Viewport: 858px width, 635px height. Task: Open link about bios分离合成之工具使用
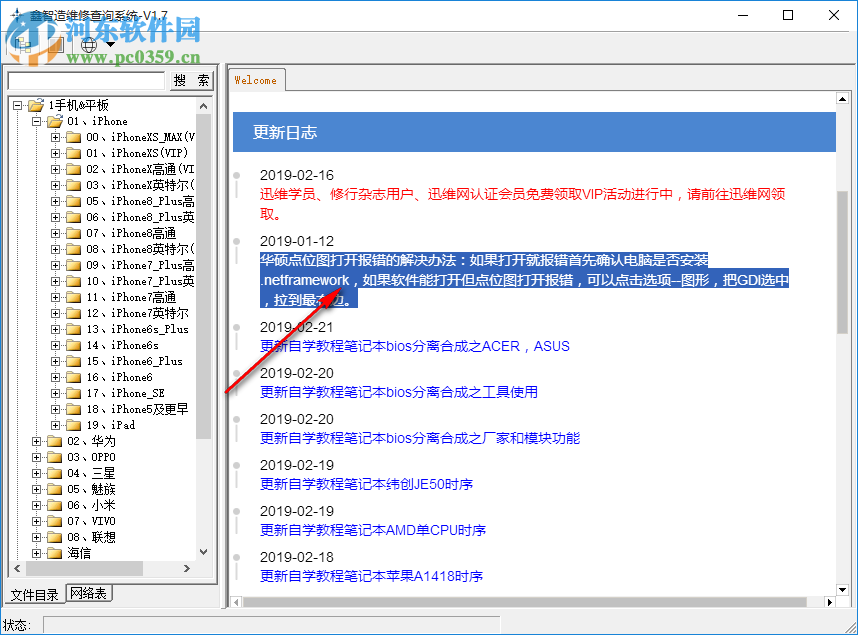(x=399, y=392)
